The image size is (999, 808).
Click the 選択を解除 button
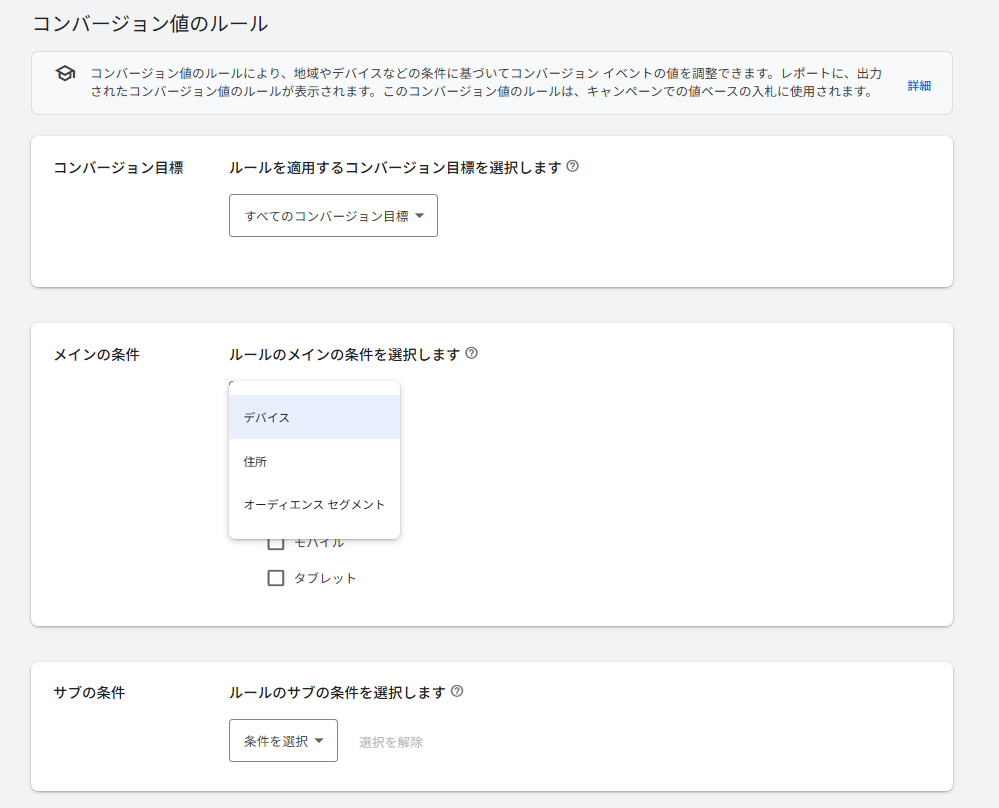click(391, 742)
